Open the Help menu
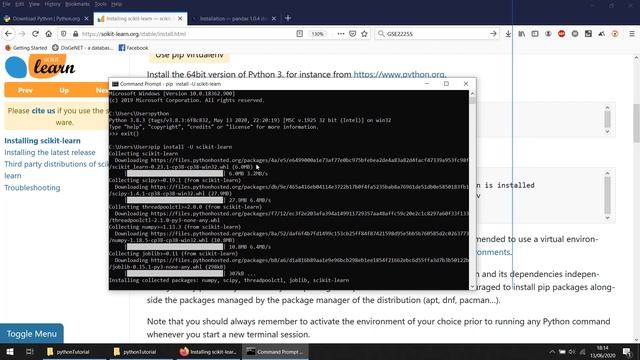 (x=117, y=4)
